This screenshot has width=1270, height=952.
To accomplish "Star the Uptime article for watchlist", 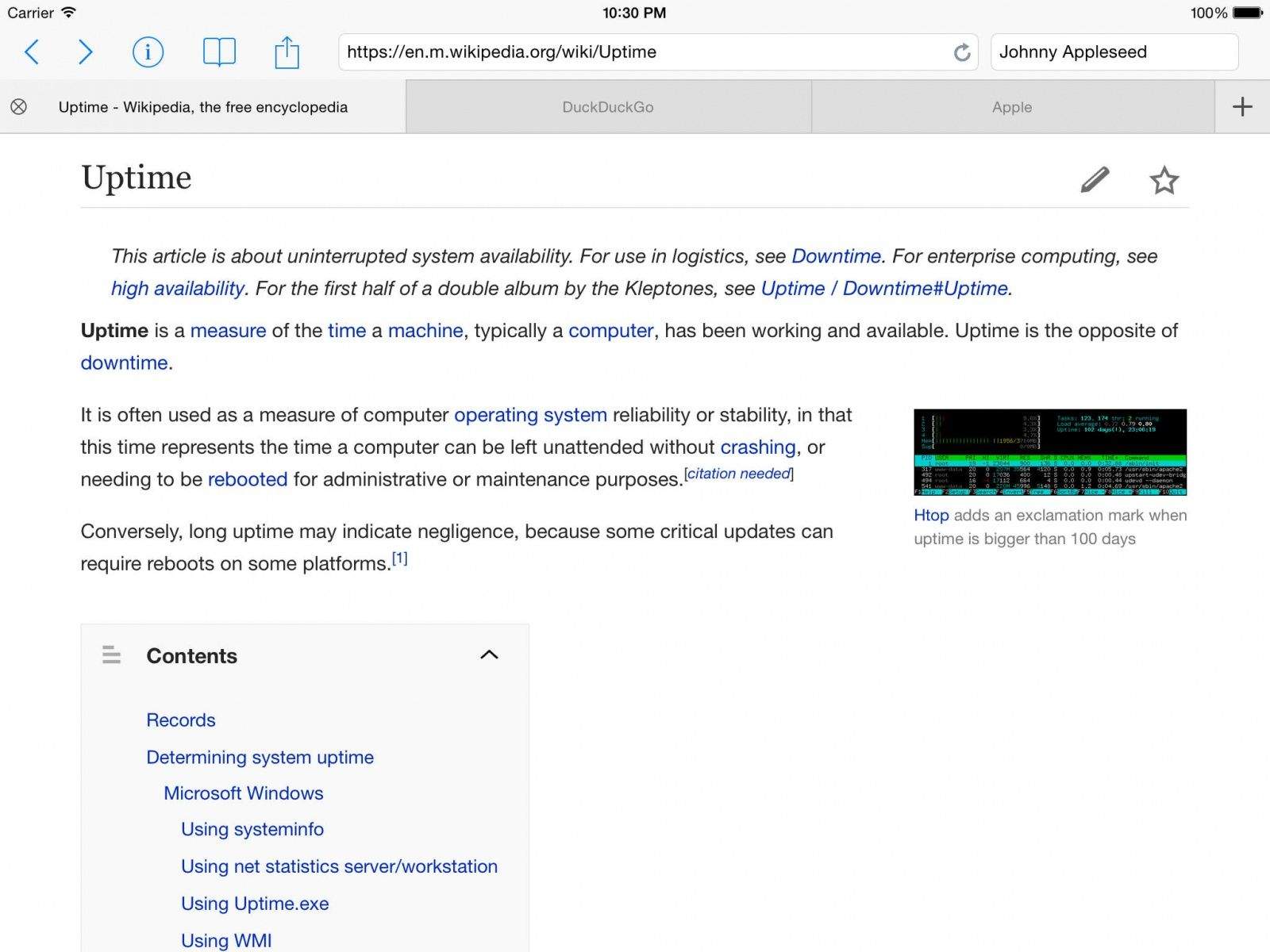I will (x=1164, y=180).
